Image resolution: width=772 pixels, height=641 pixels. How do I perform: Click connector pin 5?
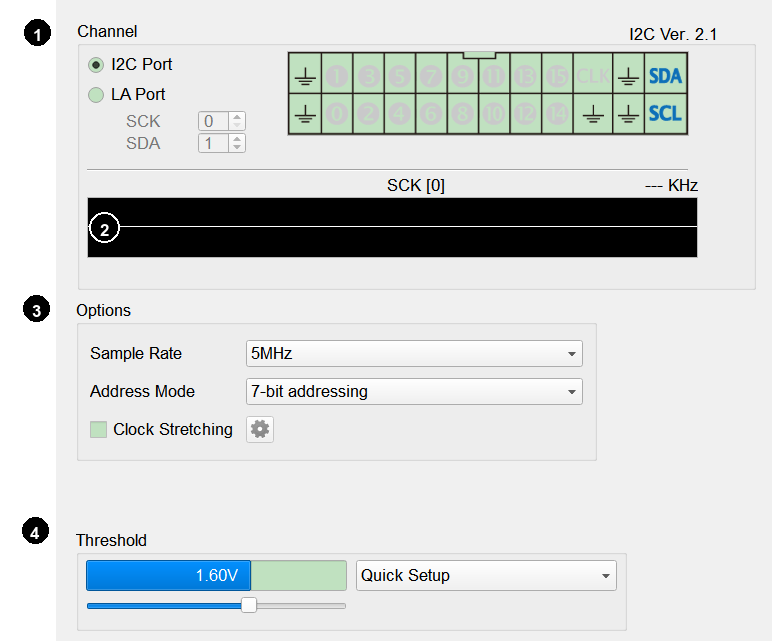pos(400,76)
